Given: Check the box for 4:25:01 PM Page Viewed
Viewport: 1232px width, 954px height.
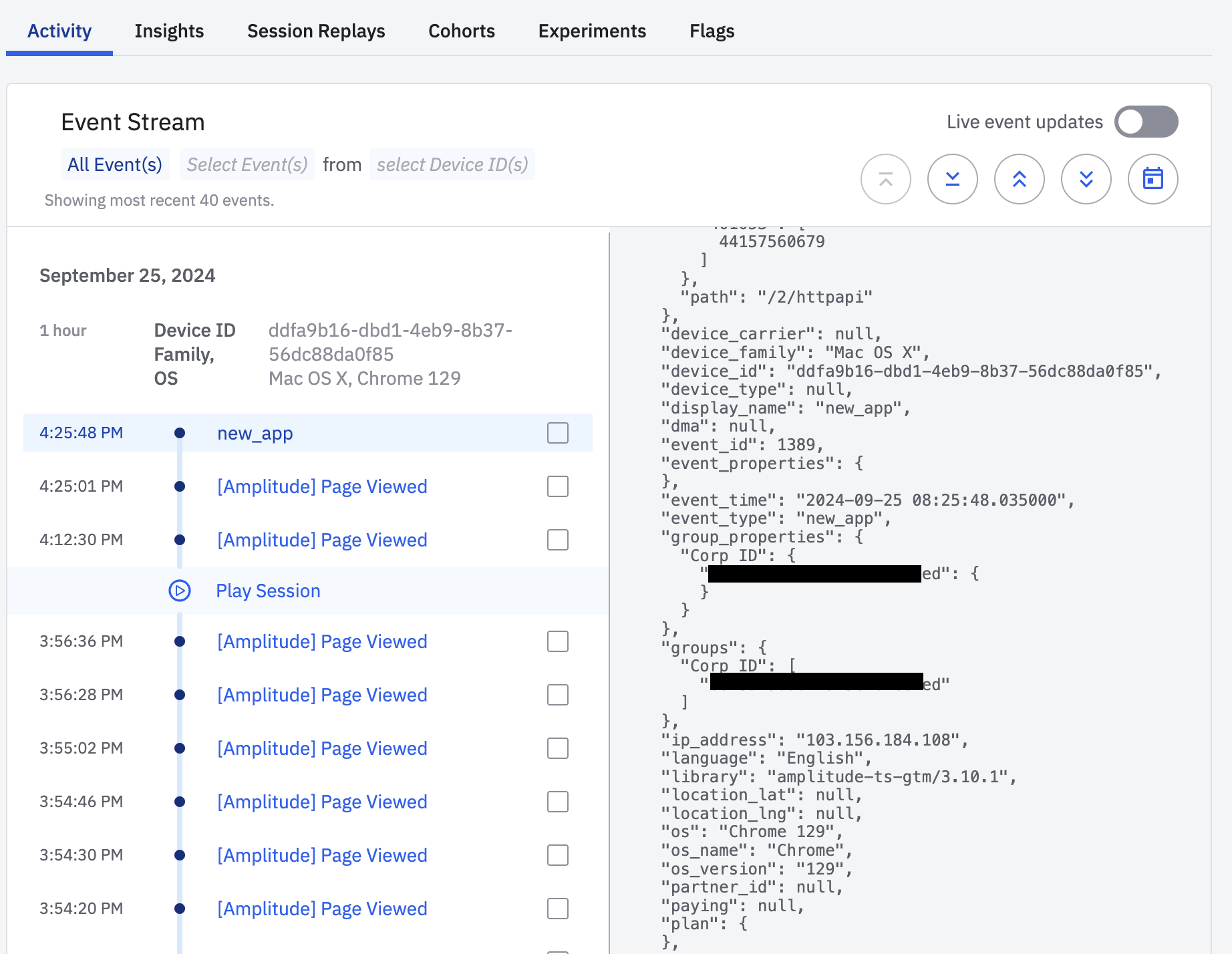Looking at the screenshot, I should click(x=558, y=486).
